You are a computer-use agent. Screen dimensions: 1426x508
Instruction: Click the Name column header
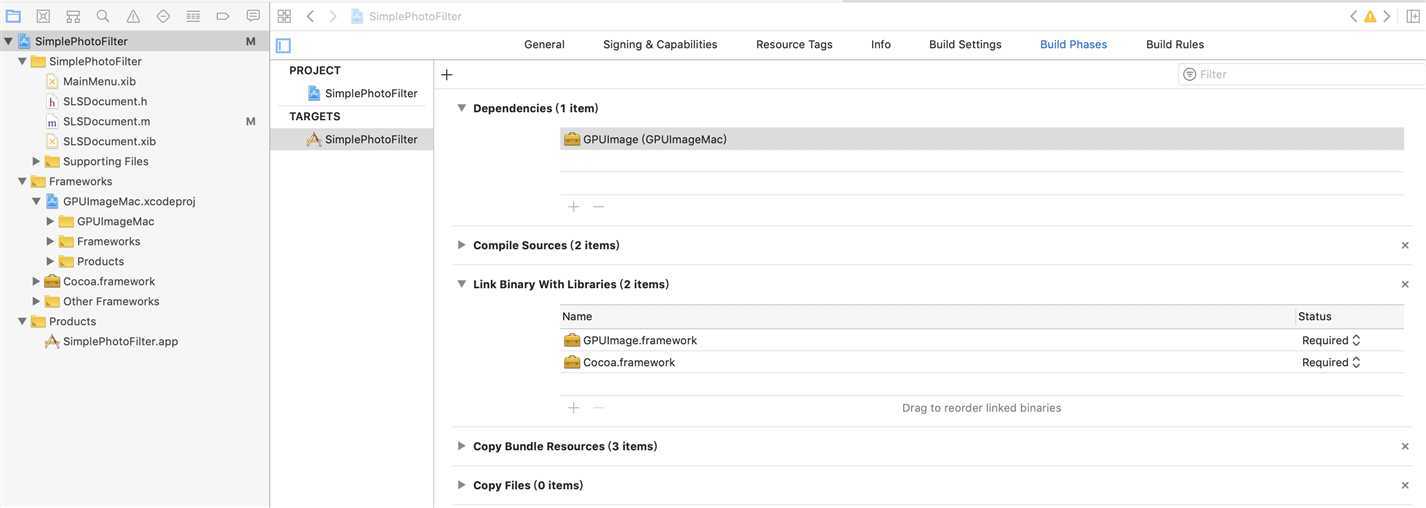[927, 316]
